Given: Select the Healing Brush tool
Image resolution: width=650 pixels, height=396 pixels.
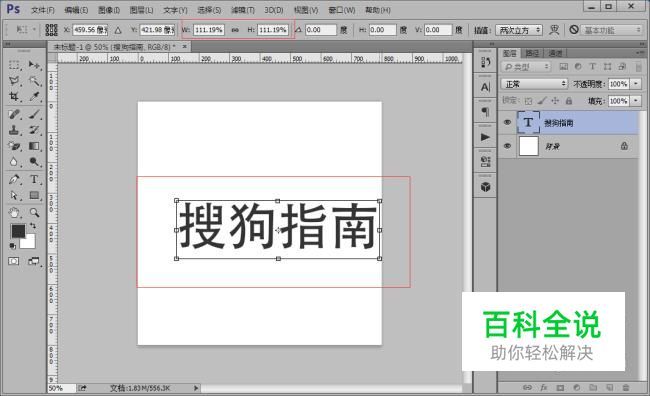Looking at the screenshot, I should pos(14,114).
